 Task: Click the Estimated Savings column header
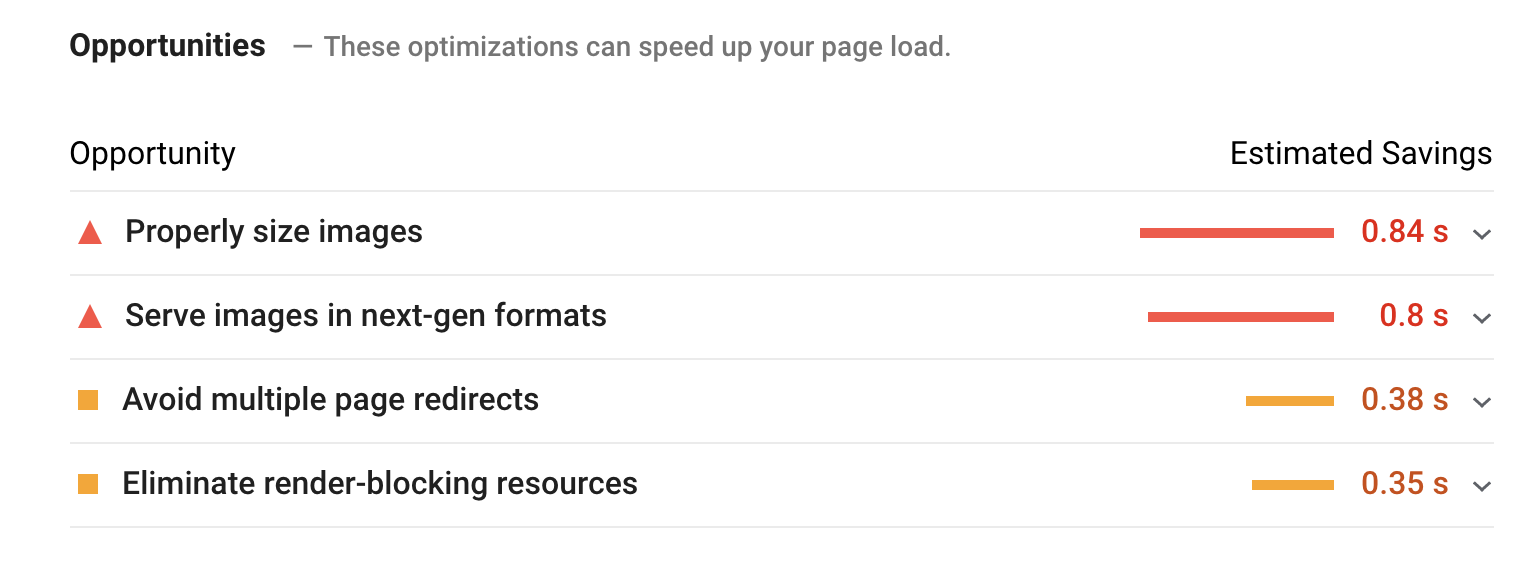click(1360, 154)
